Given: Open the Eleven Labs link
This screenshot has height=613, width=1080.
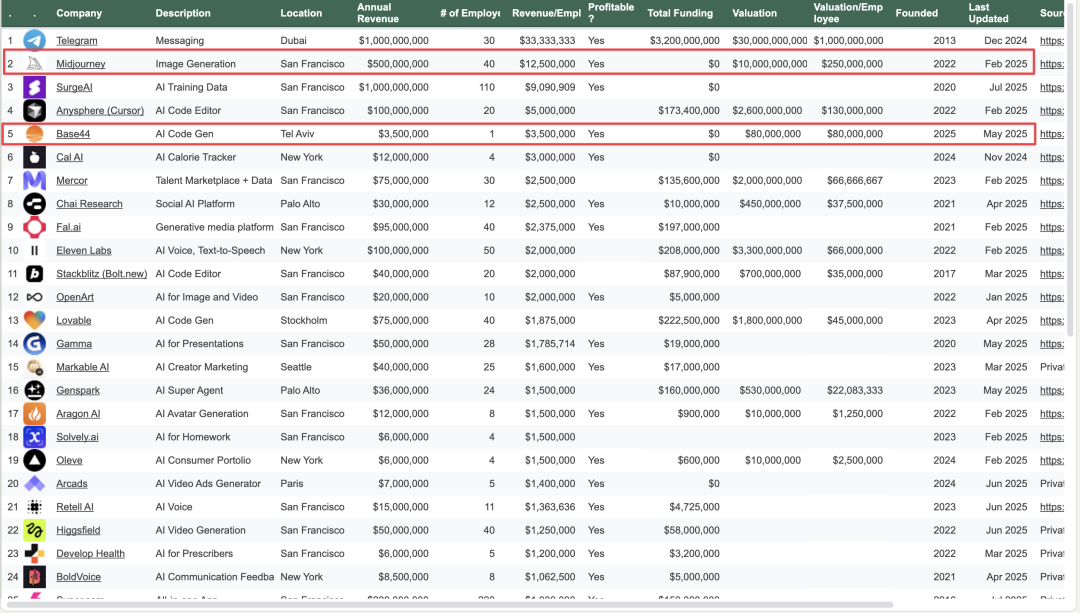Looking at the screenshot, I should click(83, 251).
